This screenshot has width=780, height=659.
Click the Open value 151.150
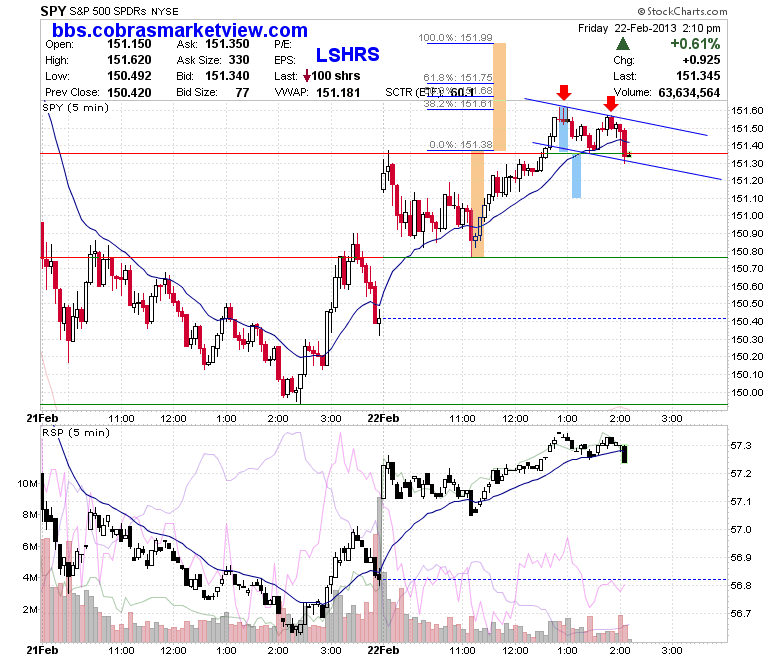coord(129,44)
